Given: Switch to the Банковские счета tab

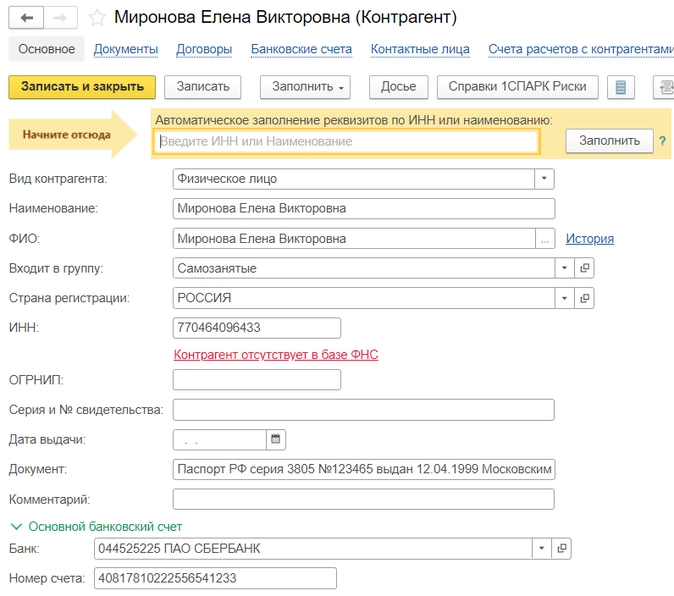Looking at the screenshot, I should (x=301, y=49).
